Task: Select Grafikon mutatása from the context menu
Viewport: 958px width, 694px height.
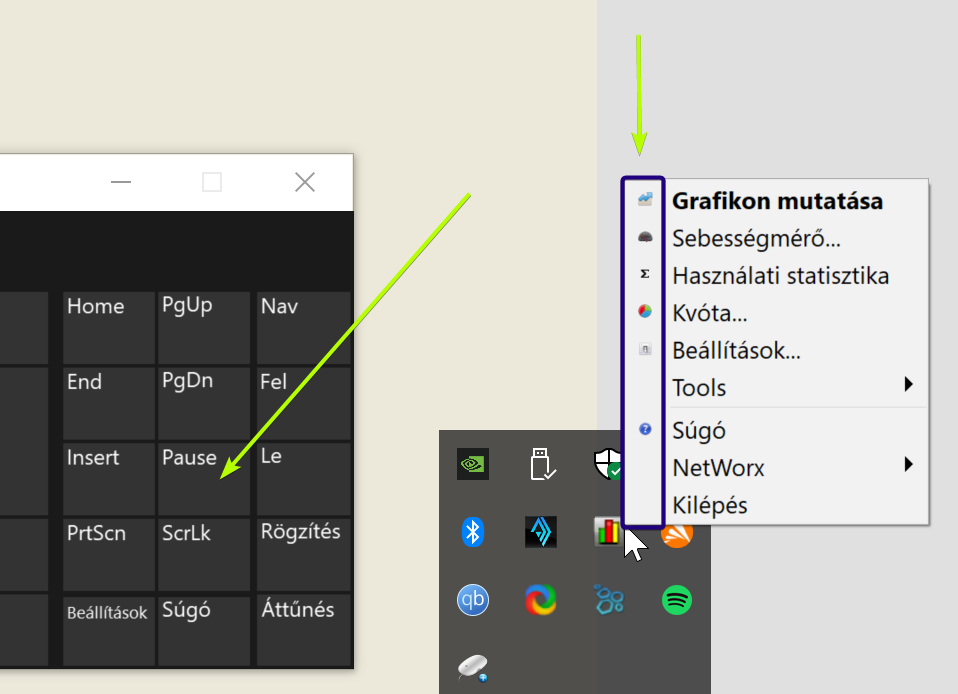Action: tap(777, 201)
